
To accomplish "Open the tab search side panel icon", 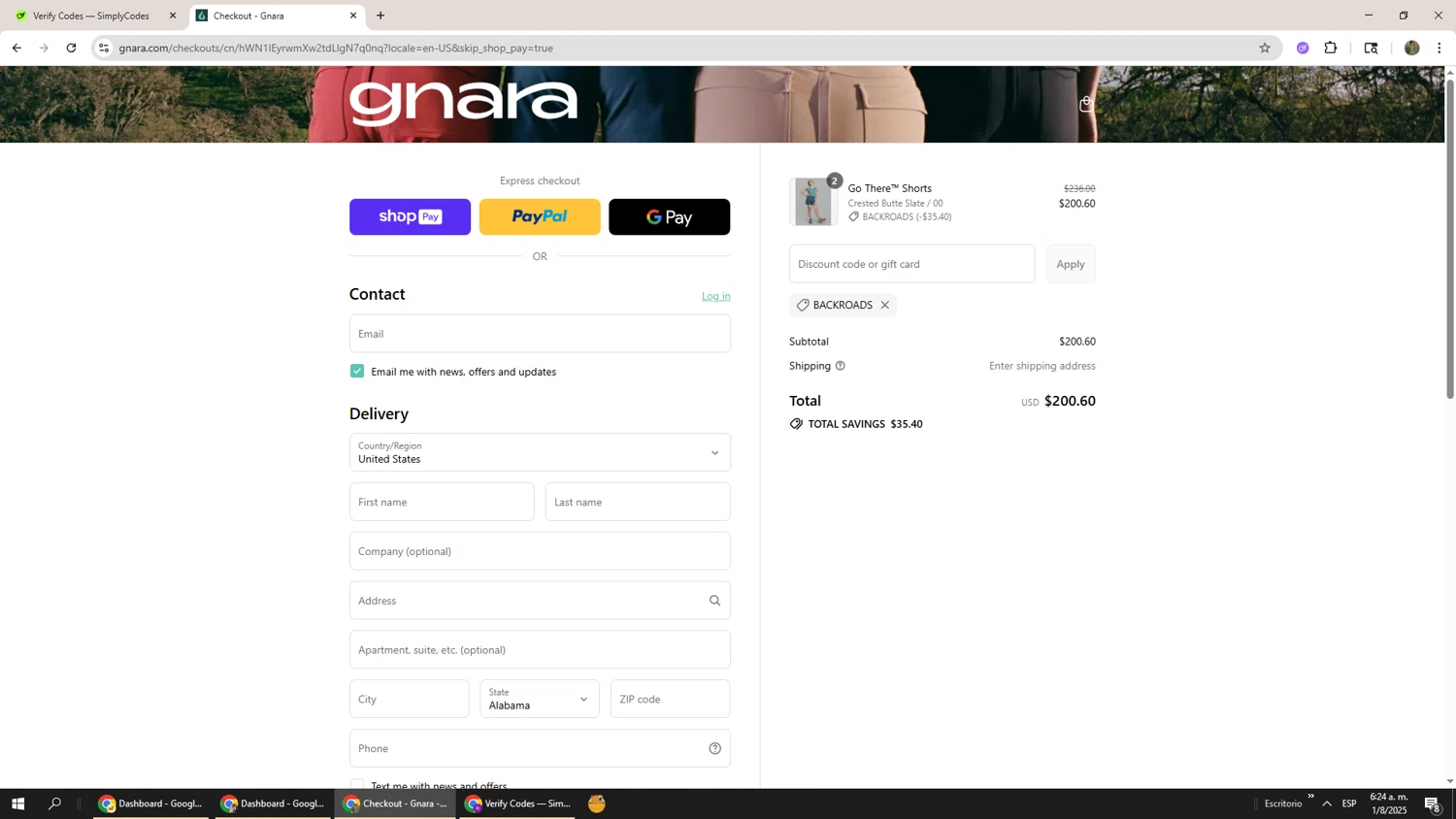I will (1371, 48).
